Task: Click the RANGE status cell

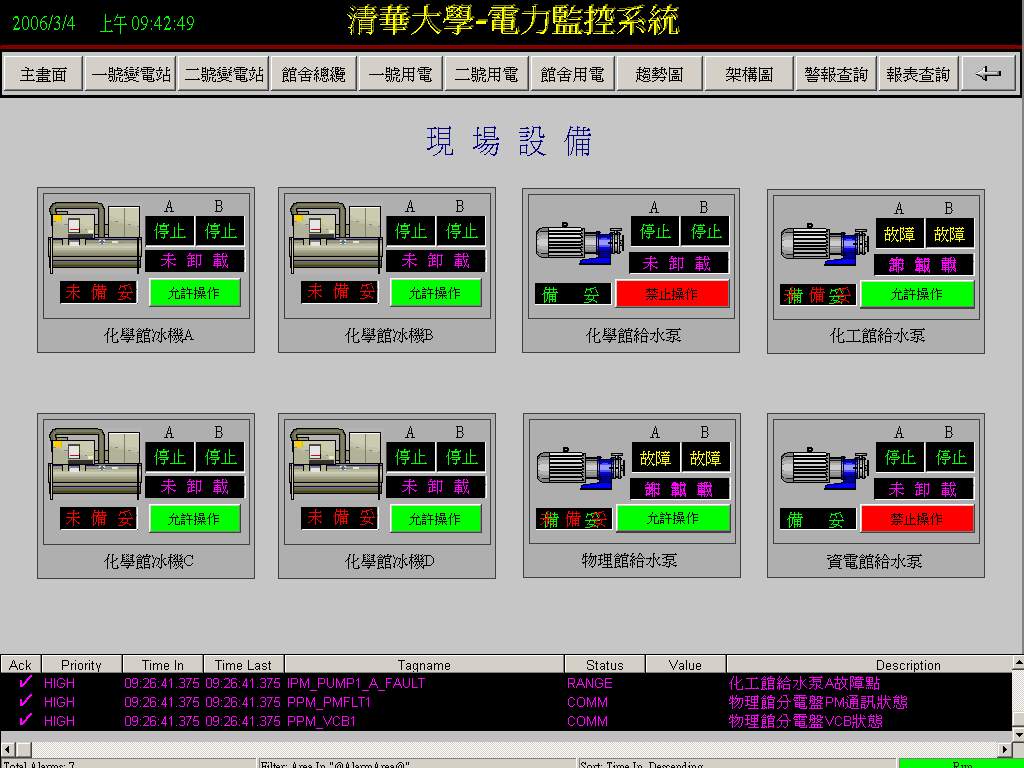Action: pos(590,683)
